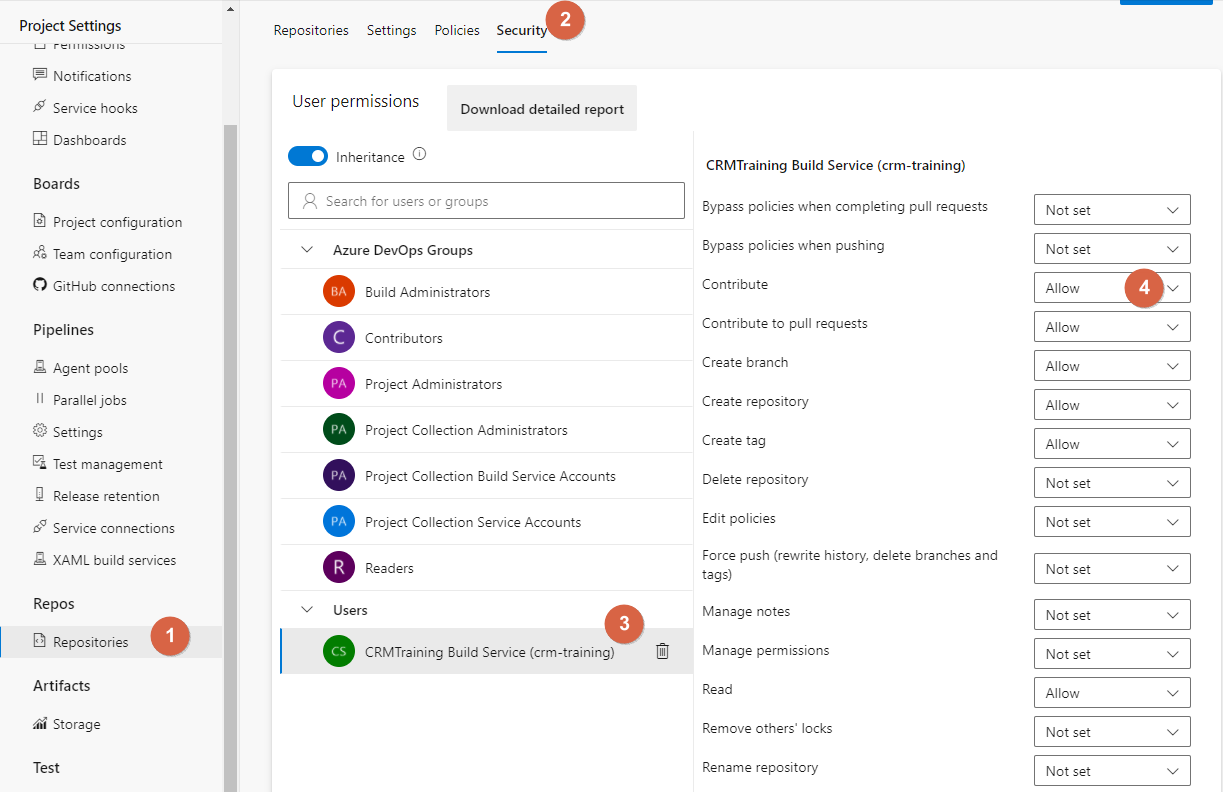Select the Build Administrators group row
This screenshot has height=792, width=1223.
coord(486,292)
